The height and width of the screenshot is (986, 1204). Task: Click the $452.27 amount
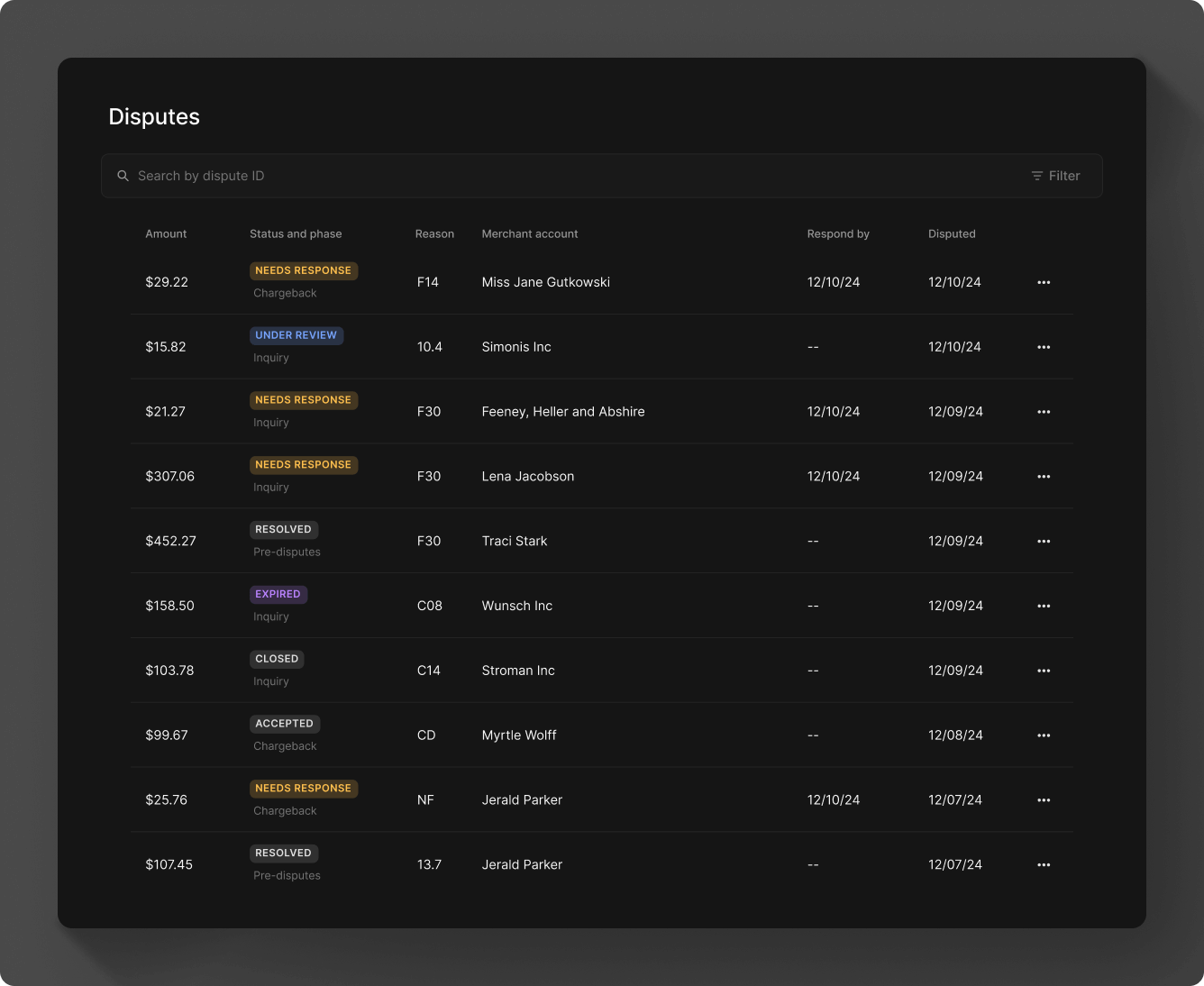[x=171, y=542]
